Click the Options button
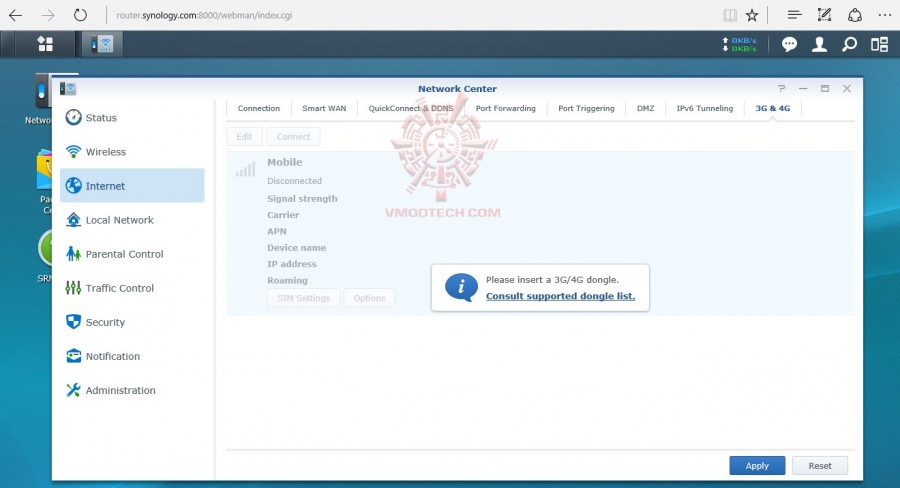The width and height of the screenshot is (900, 488). click(x=370, y=298)
